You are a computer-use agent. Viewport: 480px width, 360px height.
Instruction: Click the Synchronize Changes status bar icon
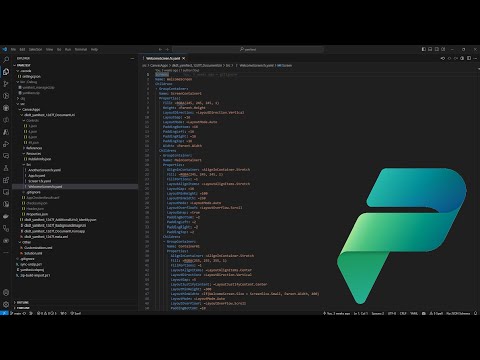point(24,313)
